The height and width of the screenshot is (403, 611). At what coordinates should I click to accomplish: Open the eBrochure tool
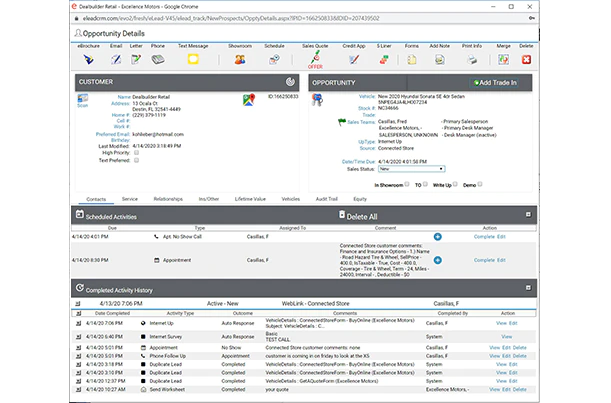tap(89, 59)
